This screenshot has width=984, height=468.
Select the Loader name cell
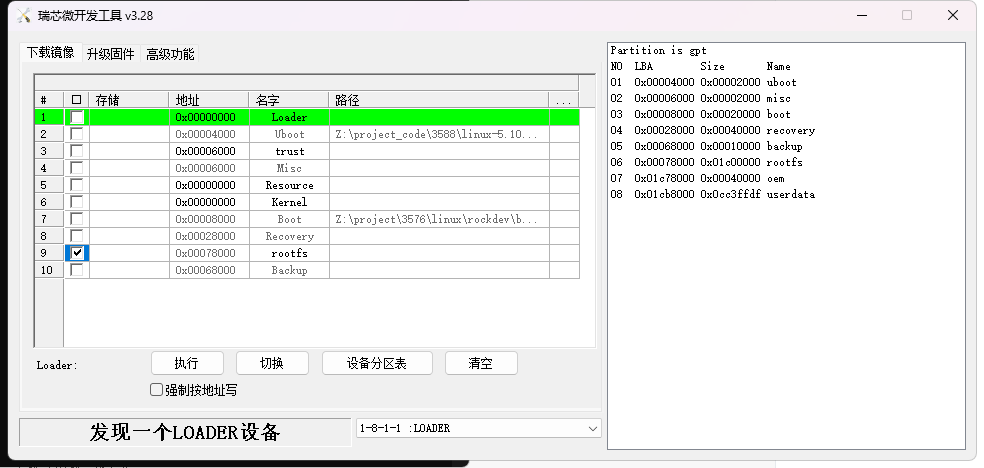289,117
